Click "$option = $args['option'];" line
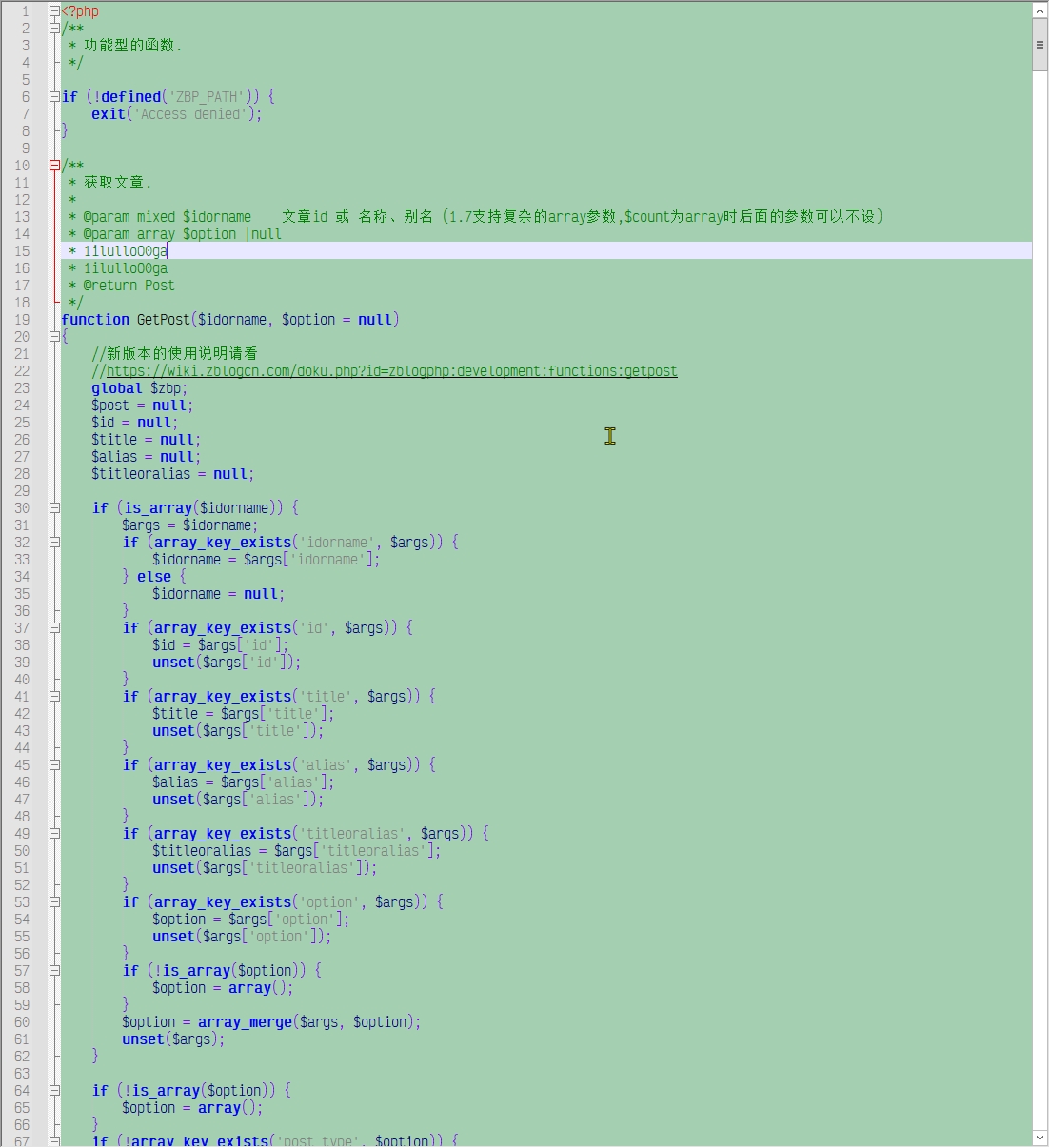This screenshot has height=1148, width=1050. [x=251, y=920]
